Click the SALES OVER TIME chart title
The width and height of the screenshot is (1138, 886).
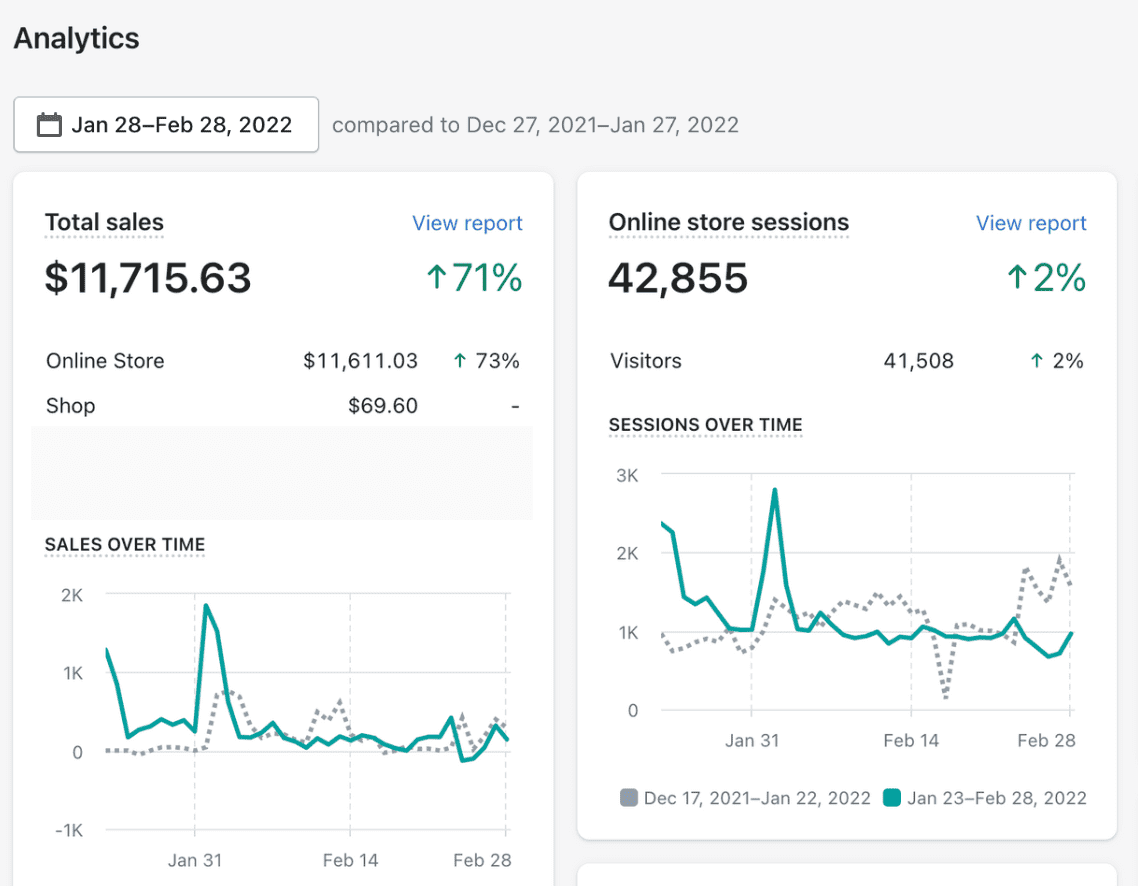tap(125, 544)
